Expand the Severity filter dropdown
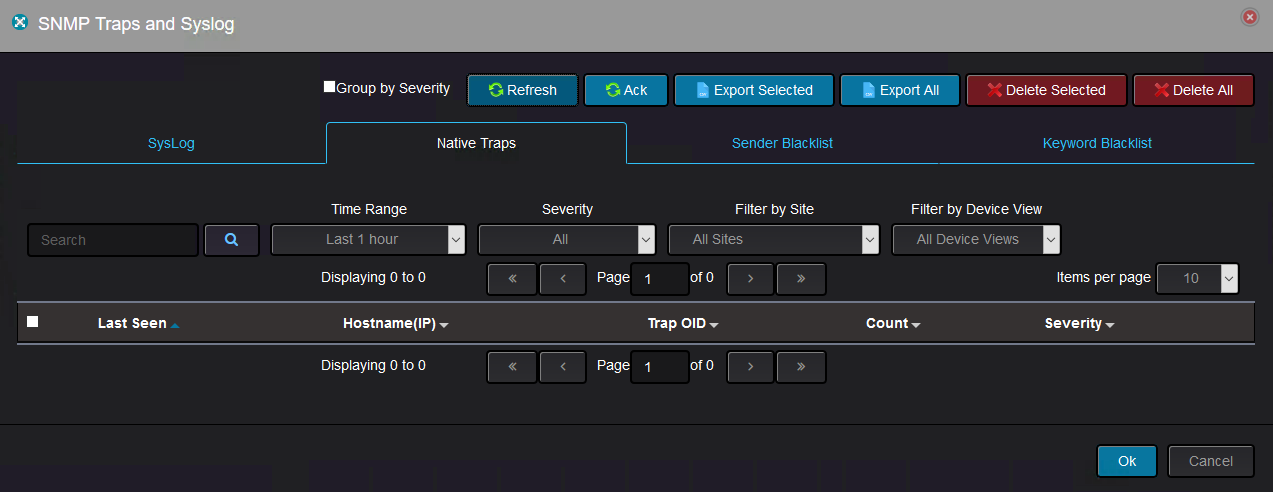Screen dimensions: 1273x492 [567, 239]
